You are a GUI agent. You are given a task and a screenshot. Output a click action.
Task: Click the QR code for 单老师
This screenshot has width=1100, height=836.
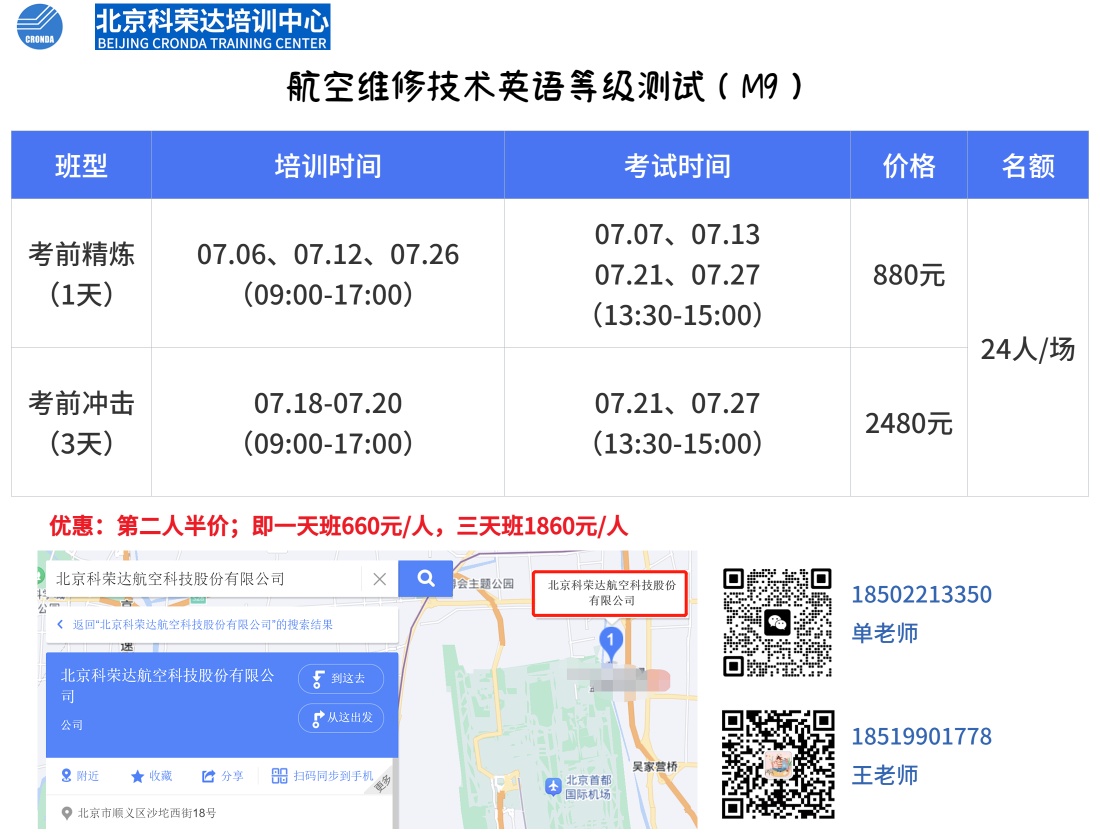(x=777, y=622)
